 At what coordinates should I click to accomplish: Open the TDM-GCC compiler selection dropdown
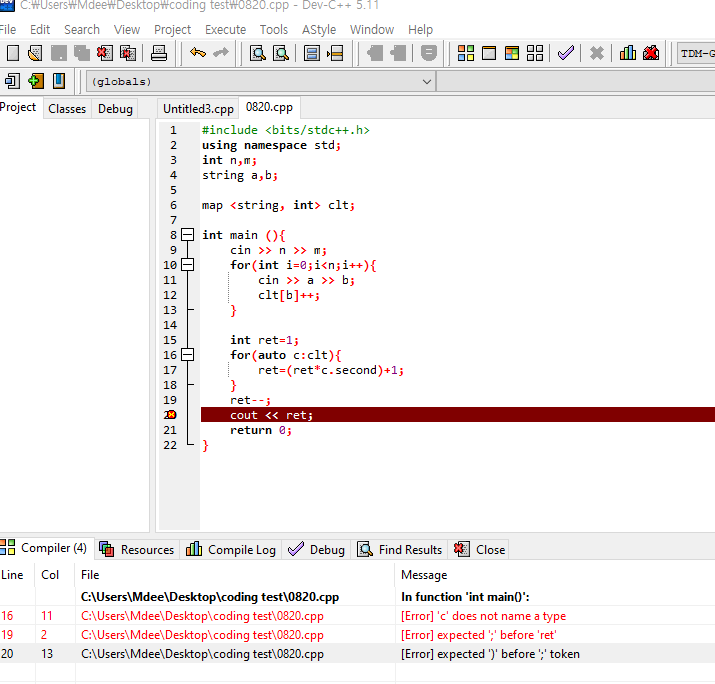[x=696, y=53]
